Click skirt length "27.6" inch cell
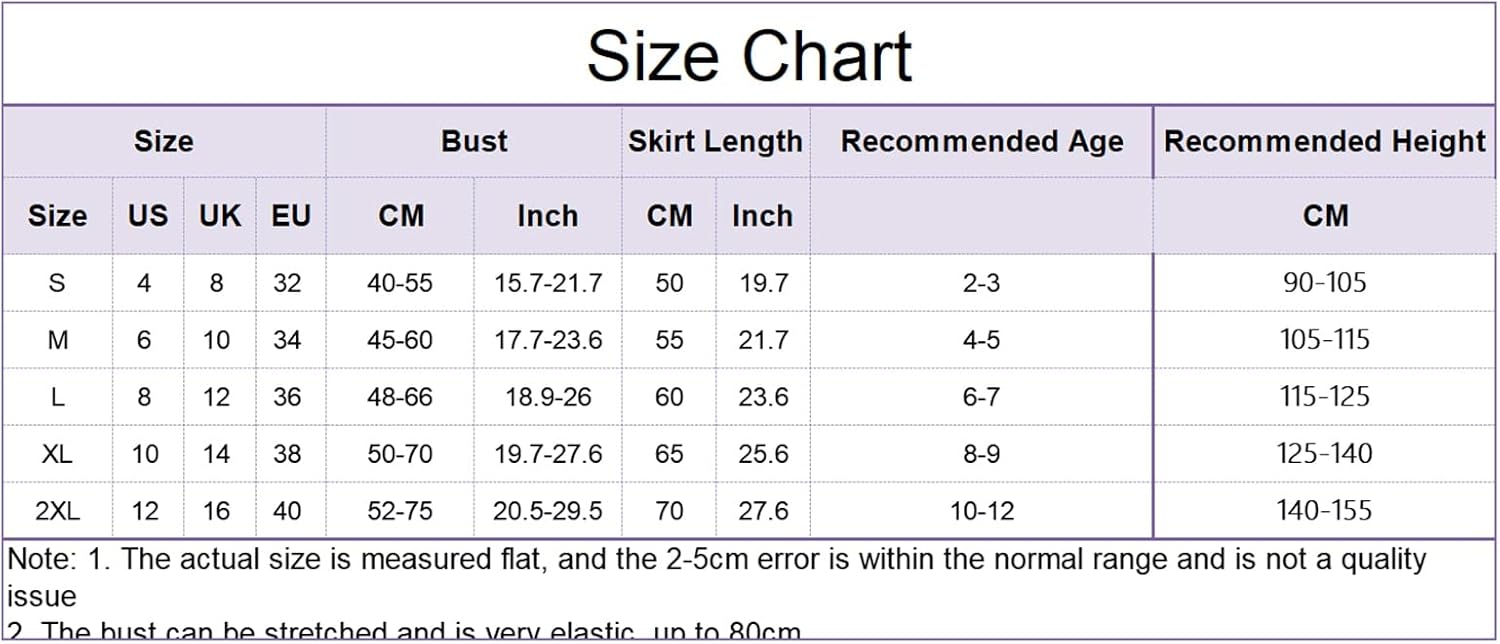Viewport: 1500px width, 644px height. tap(763, 511)
